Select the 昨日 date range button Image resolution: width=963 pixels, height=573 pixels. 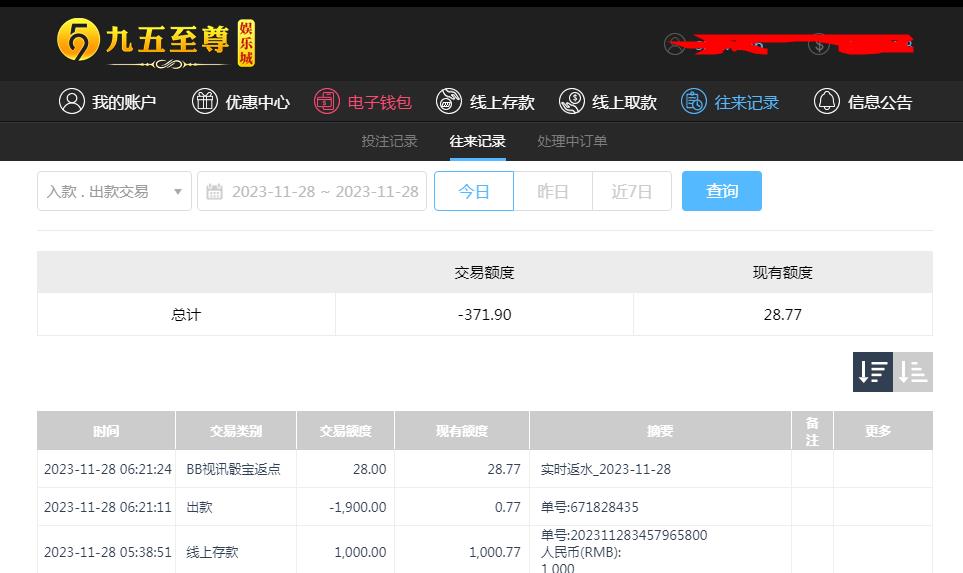point(553,191)
